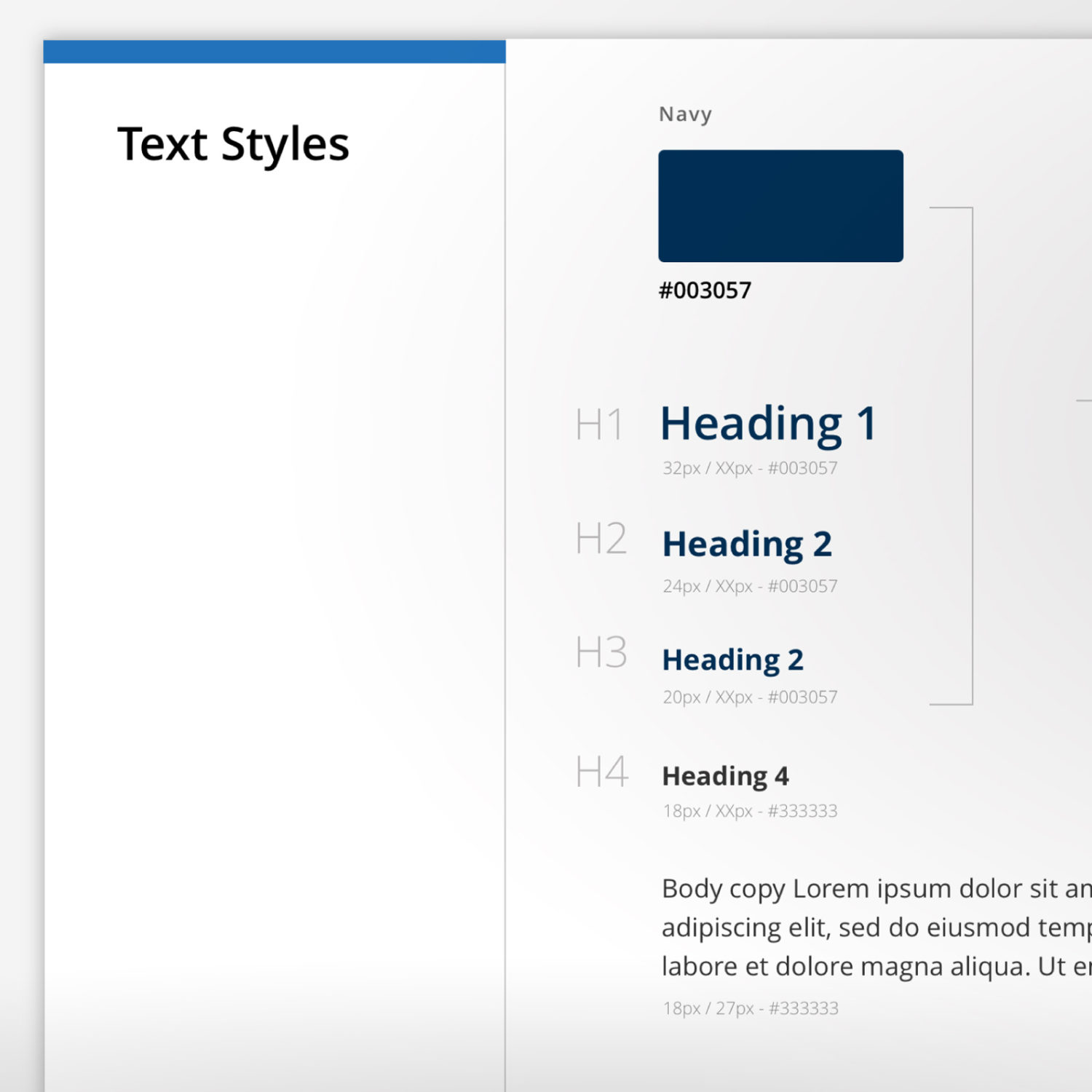Click the H3 tag label
The height and width of the screenshot is (1092, 1092).
point(601,652)
